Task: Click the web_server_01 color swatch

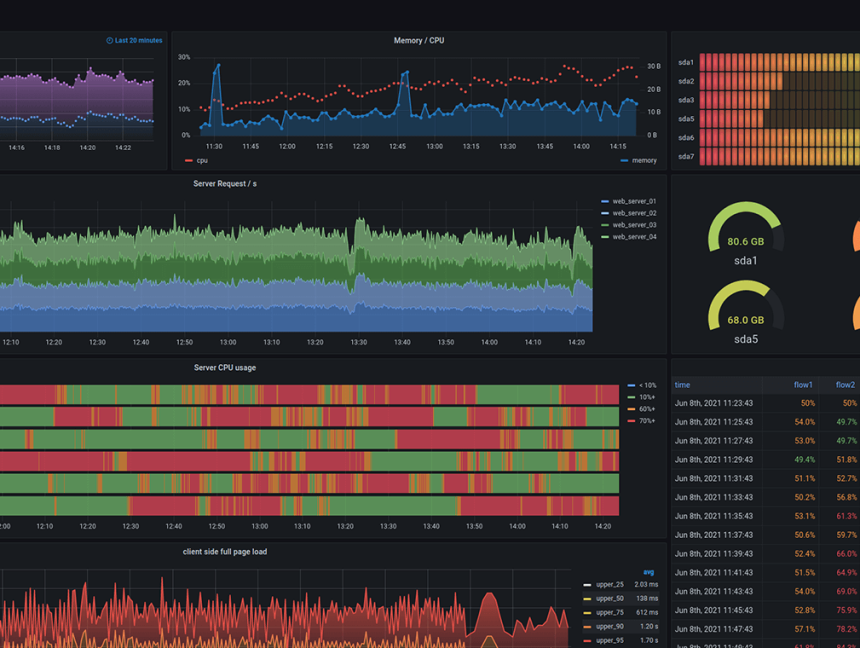Action: click(x=605, y=201)
